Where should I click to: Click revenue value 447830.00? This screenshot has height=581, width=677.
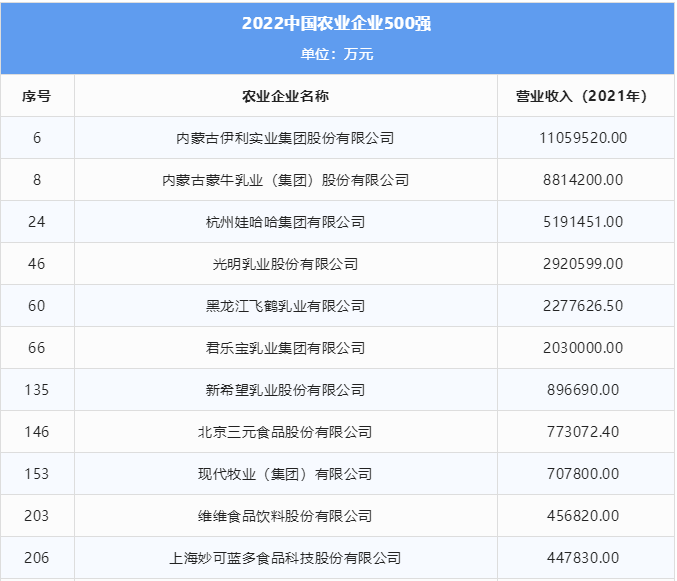[x=583, y=558]
